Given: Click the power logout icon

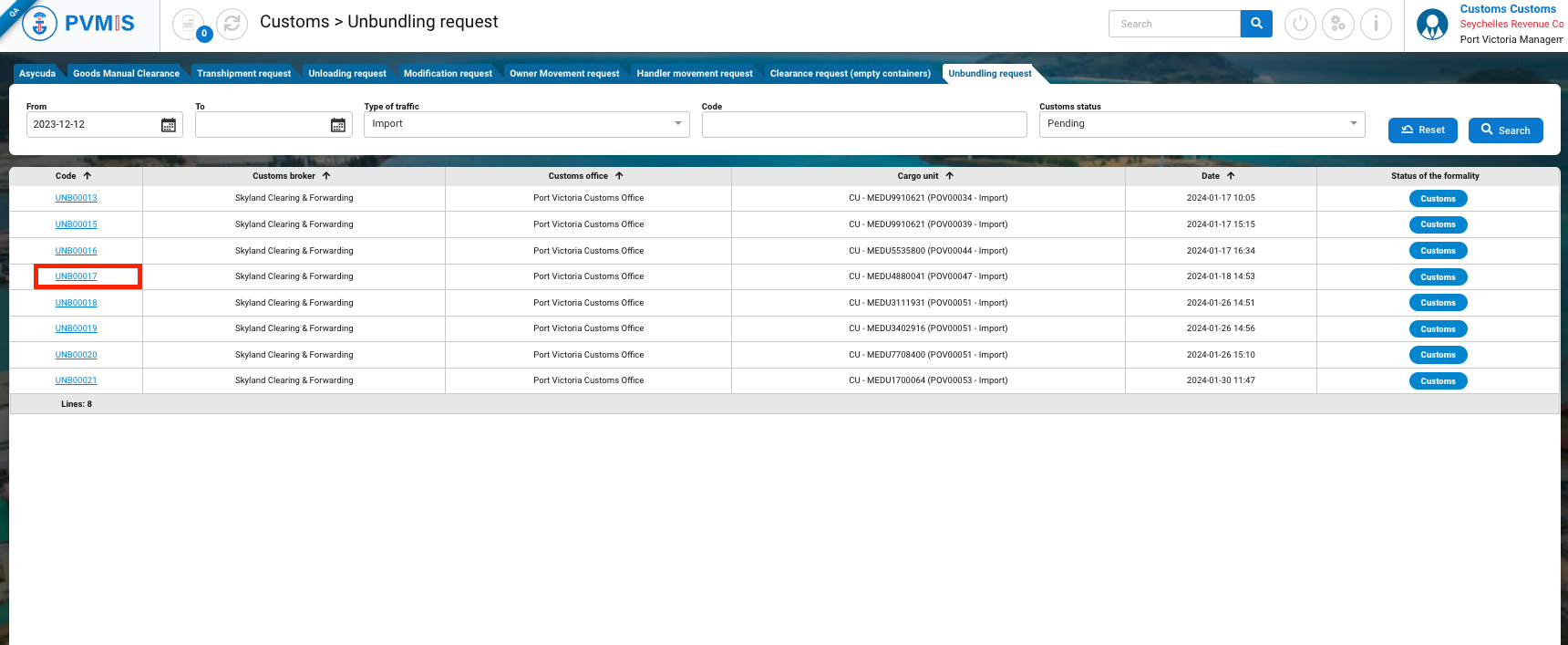Looking at the screenshot, I should pos(1300,24).
